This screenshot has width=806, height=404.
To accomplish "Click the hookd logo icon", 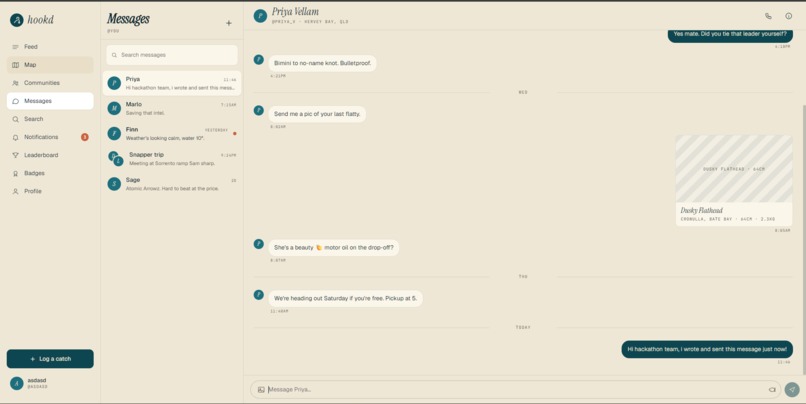I will click(x=16, y=20).
